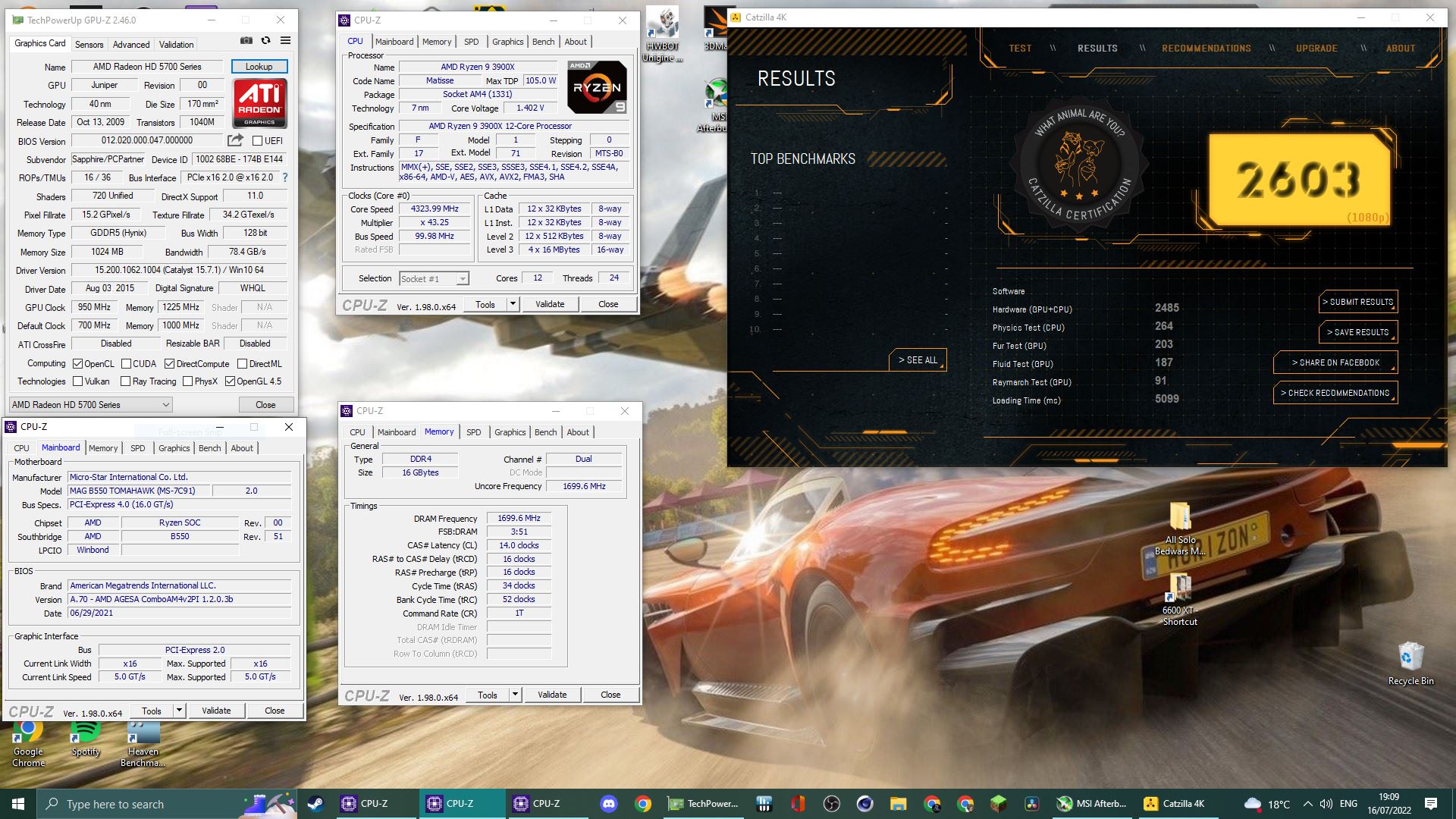Click Validate in the Memory CPU-Z window
The image size is (1456, 819).
(552, 695)
